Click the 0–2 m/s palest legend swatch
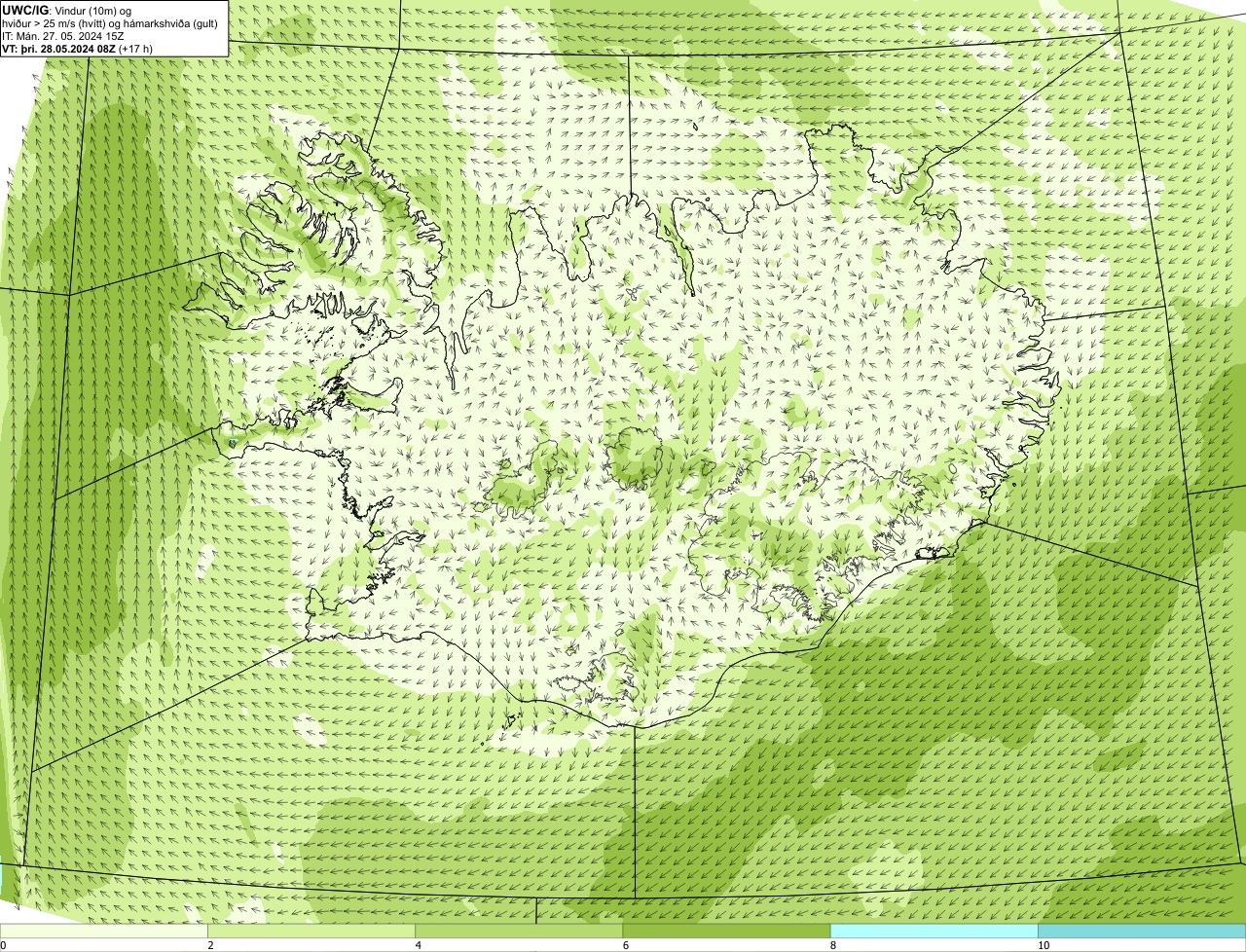Viewport: 1246px width, 952px height. coord(103,931)
